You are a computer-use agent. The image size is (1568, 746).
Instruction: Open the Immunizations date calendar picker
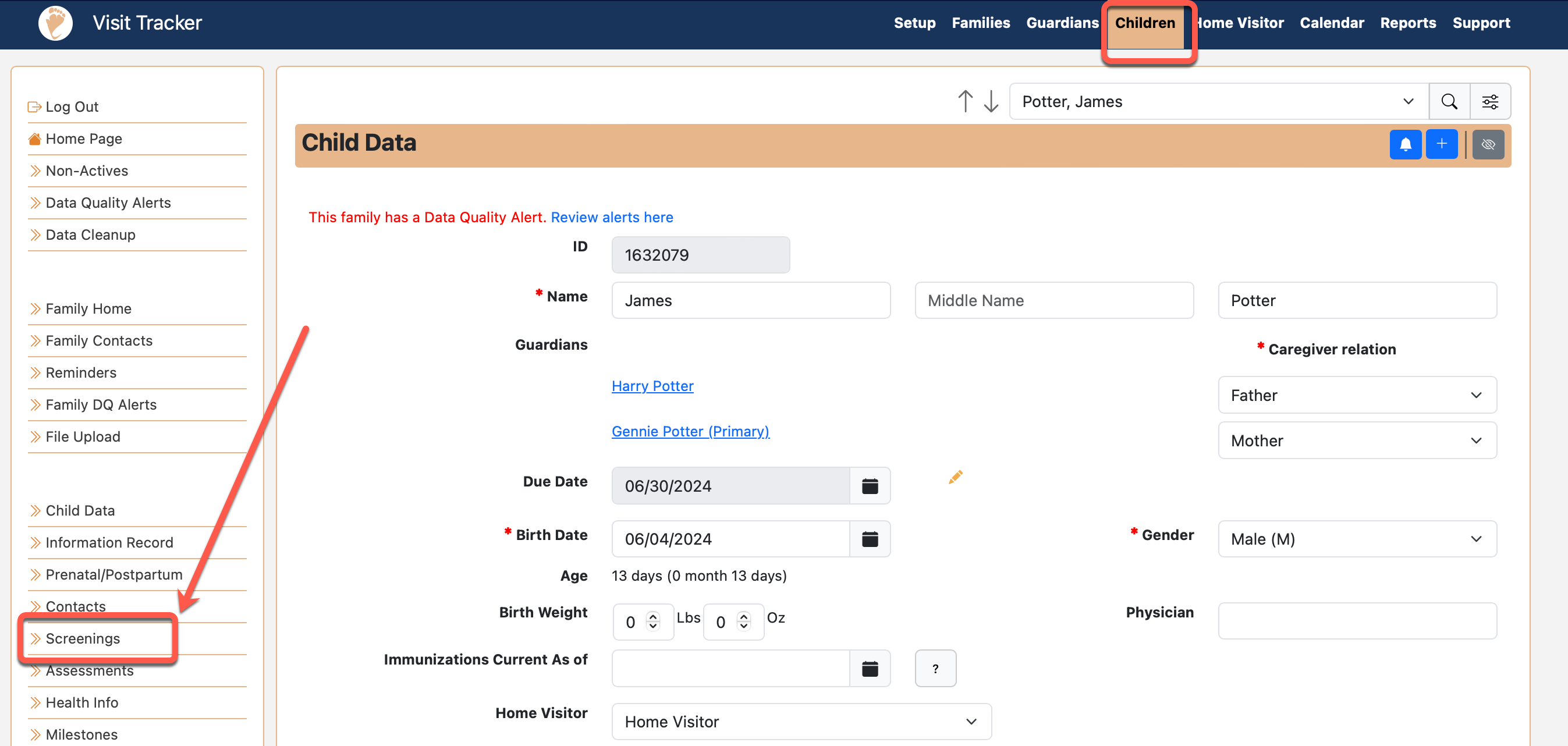click(x=870, y=668)
